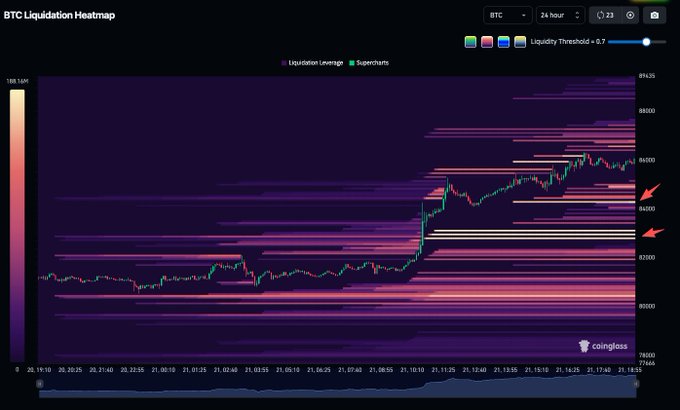This screenshot has width=680, height=410.
Task: Select the yellow-blue color theme swatch
Action: 520,42
